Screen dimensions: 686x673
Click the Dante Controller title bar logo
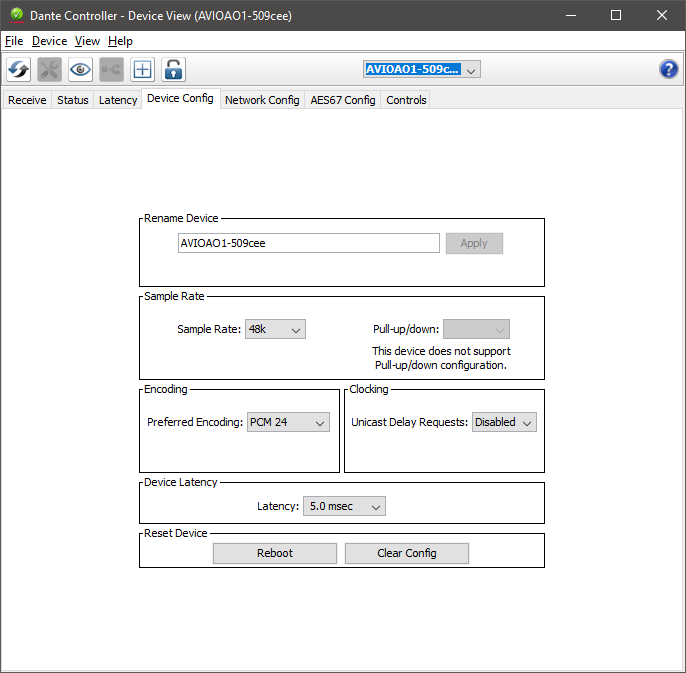tap(17, 15)
